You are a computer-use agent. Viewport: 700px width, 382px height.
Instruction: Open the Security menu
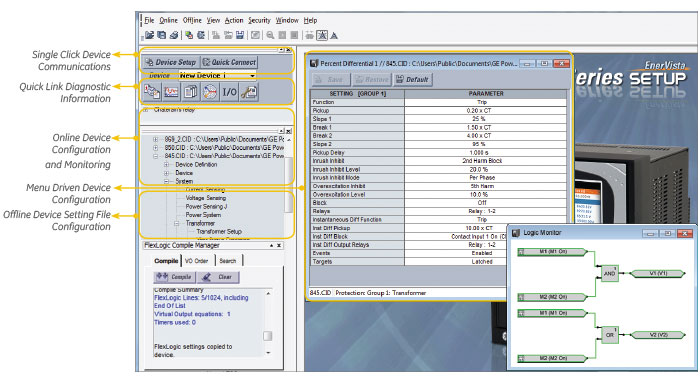pos(259,20)
